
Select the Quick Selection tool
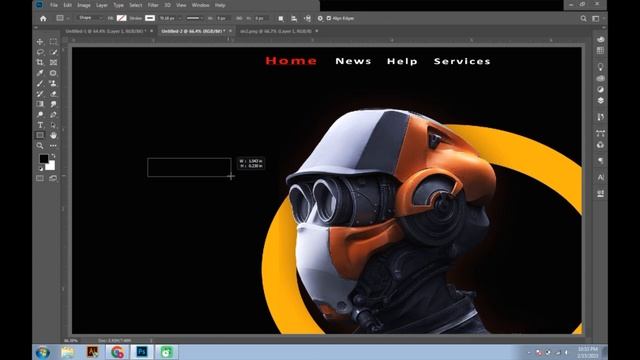53,52
